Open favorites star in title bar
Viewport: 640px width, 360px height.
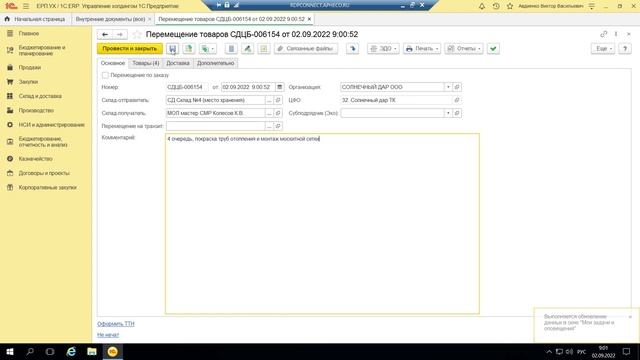510,6
